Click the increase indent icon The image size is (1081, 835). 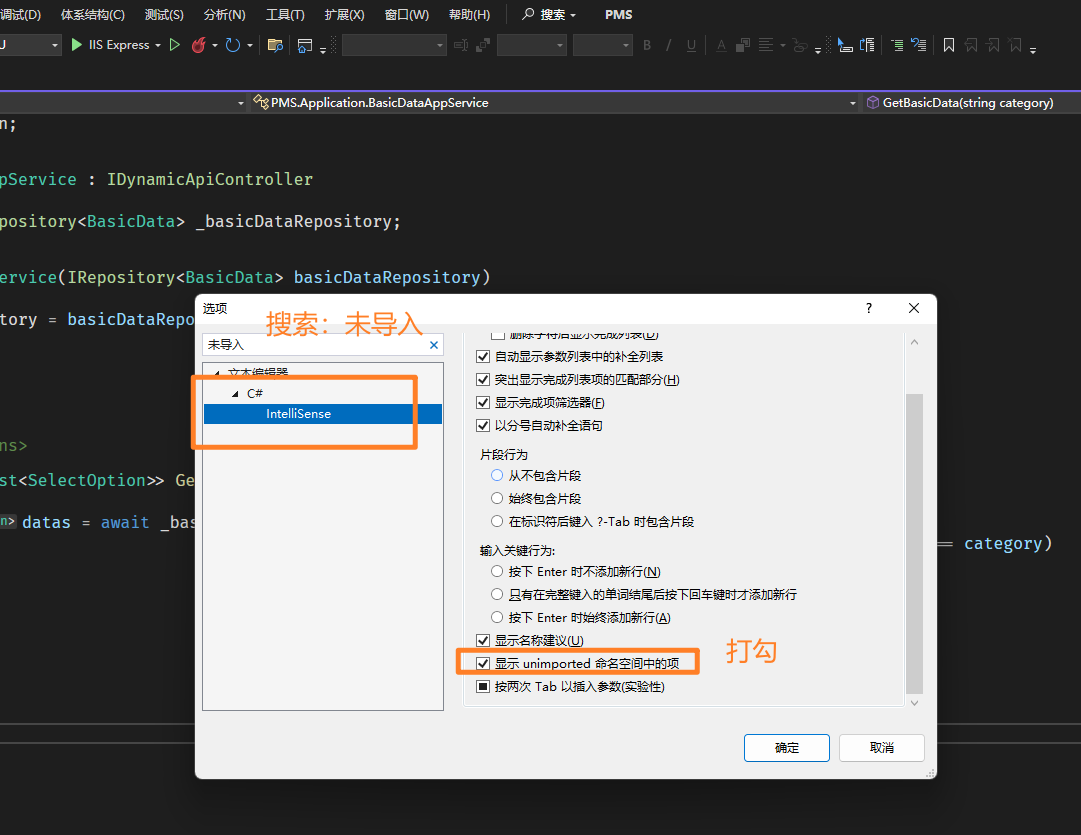point(897,45)
